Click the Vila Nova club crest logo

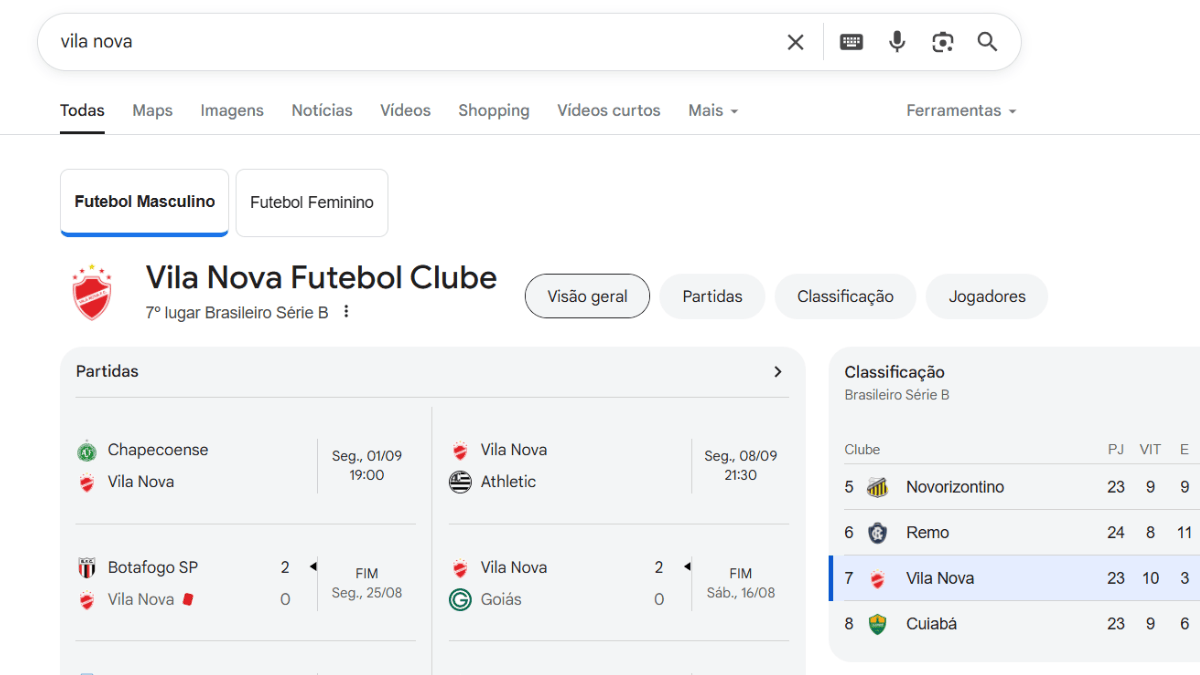click(x=92, y=293)
